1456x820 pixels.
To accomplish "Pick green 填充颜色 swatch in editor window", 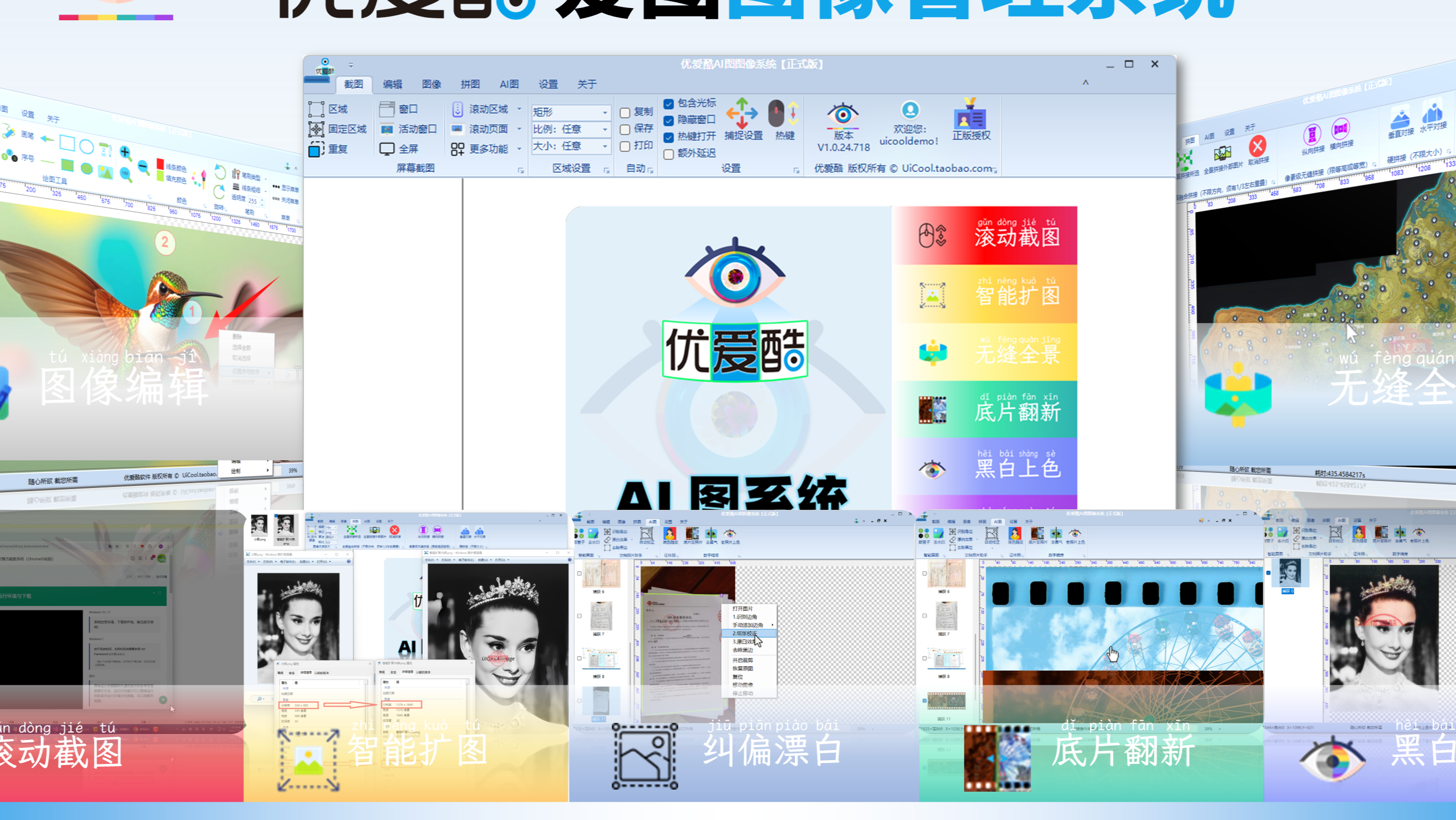I will tap(160, 176).
